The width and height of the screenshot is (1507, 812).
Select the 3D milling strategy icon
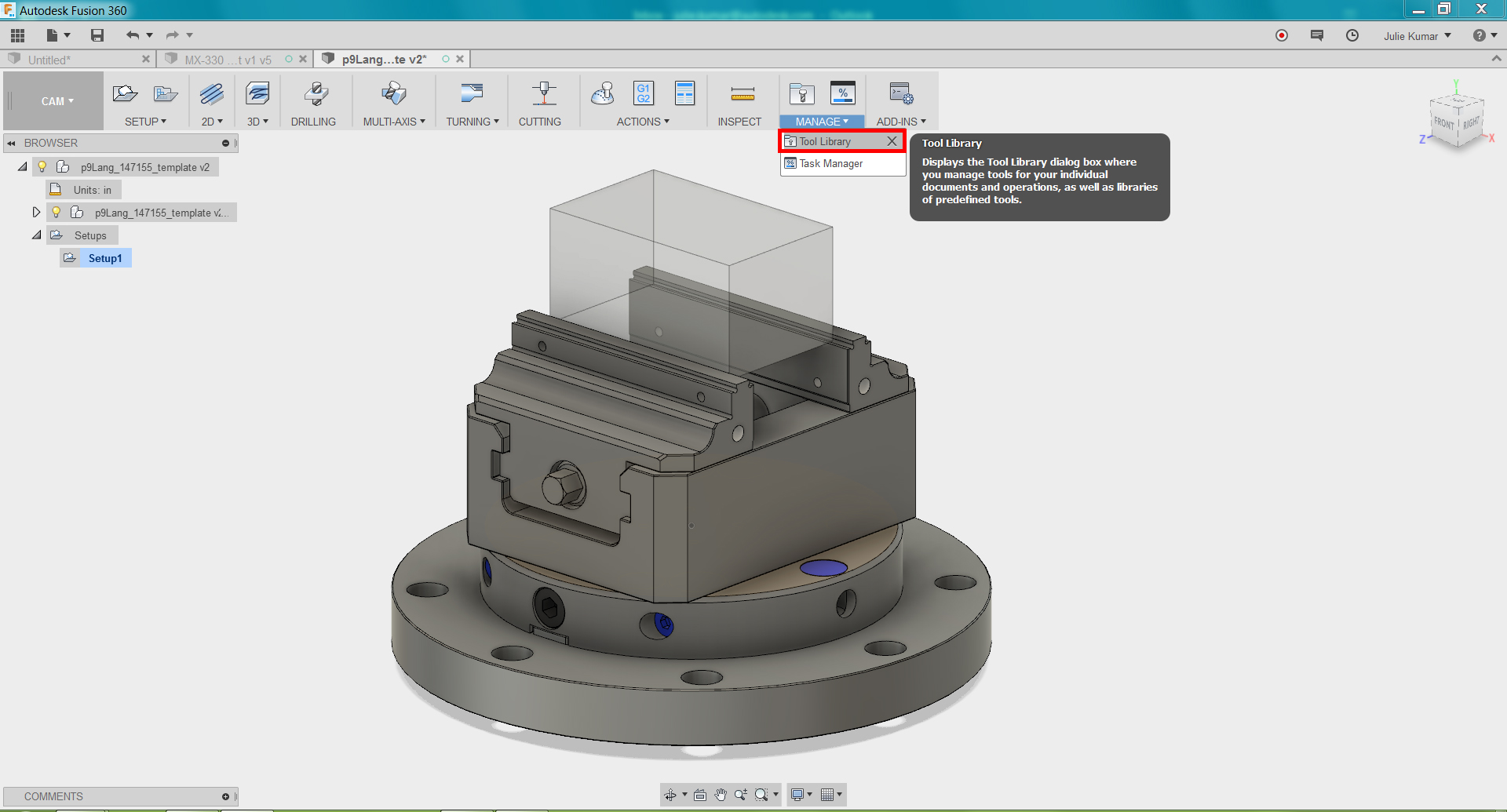[x=257, y=94]
